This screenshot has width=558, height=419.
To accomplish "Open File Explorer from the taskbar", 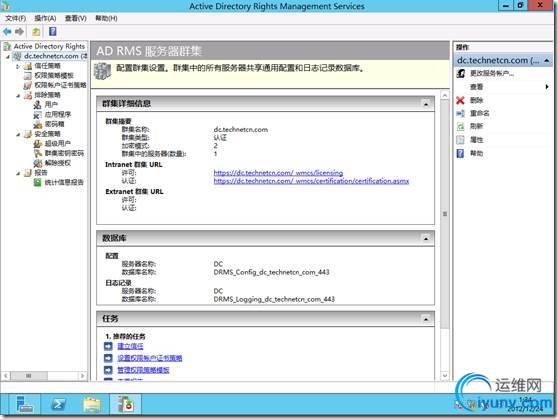I will pos(92,404).
